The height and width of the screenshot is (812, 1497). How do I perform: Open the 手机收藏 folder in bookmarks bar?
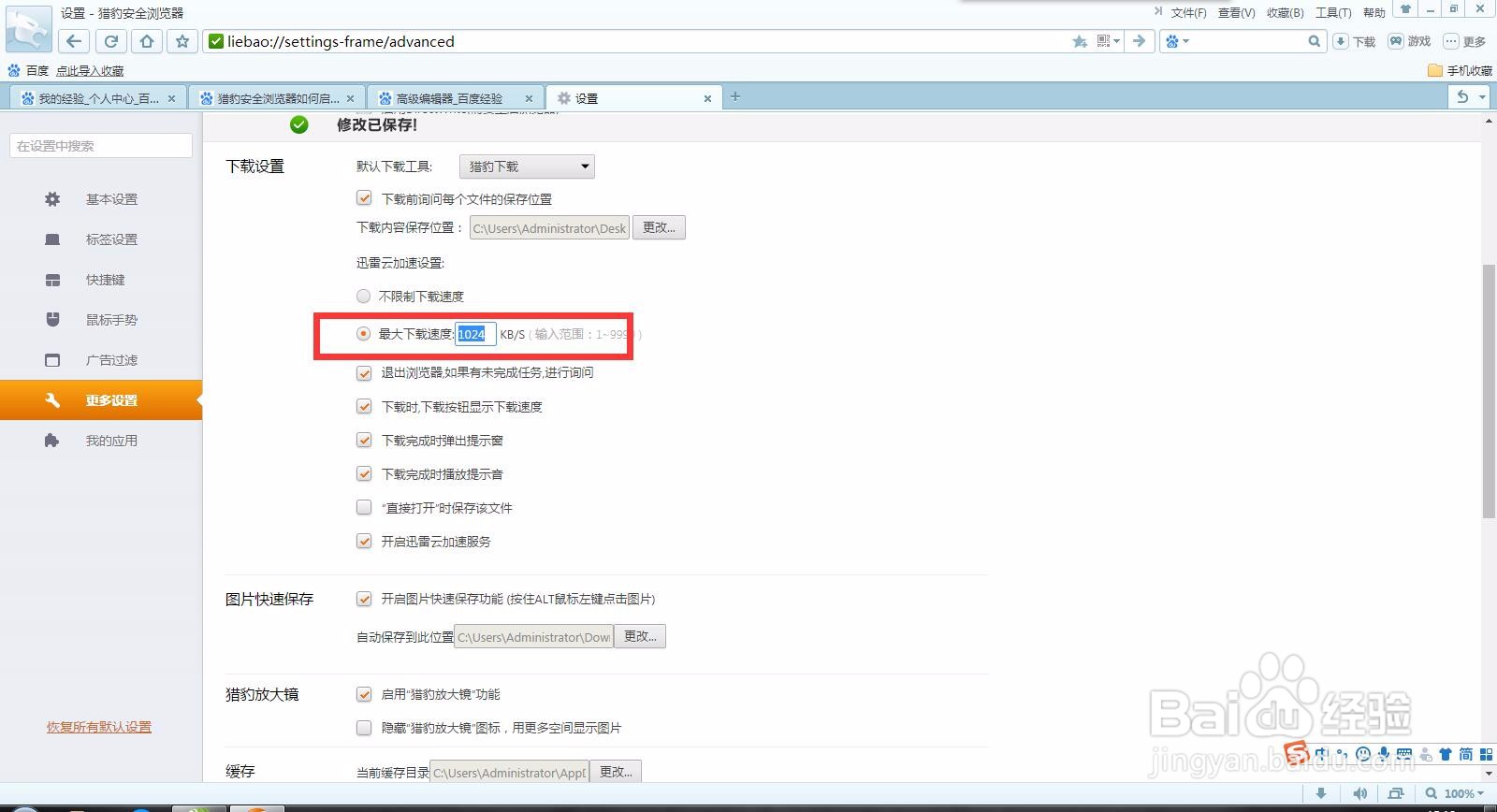pos(1460,70)
